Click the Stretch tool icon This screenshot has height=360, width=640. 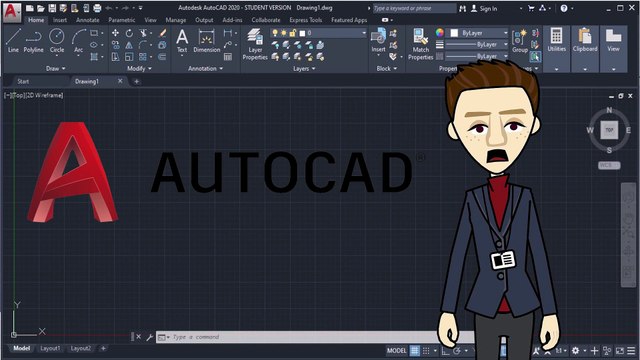(116, 57)
